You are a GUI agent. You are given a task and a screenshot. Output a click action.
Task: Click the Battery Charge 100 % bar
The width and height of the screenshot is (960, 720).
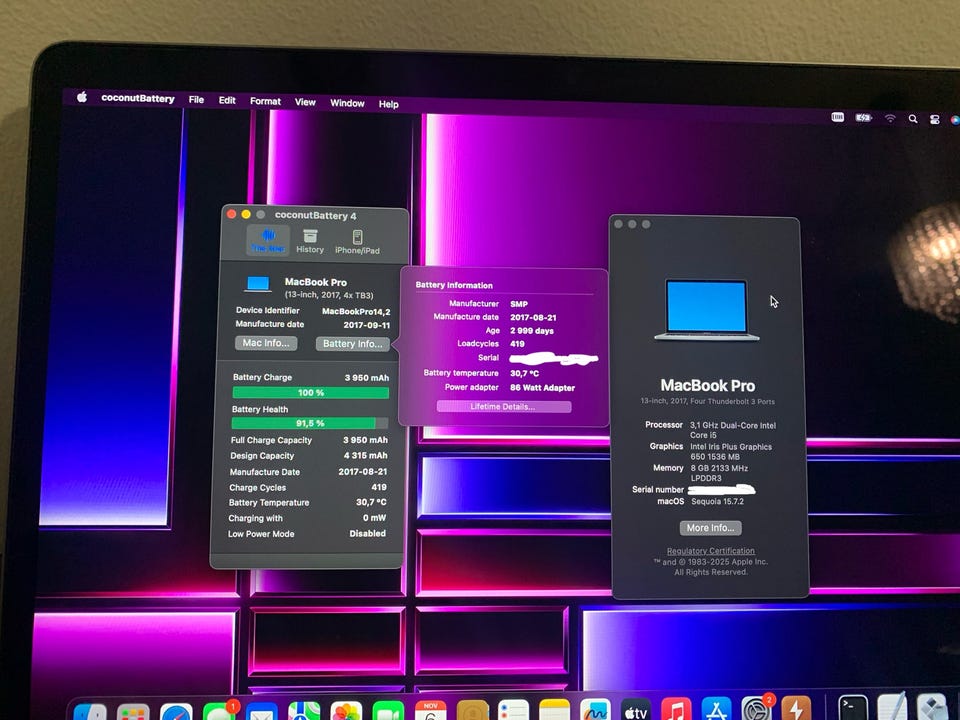[x=310, y=392]
